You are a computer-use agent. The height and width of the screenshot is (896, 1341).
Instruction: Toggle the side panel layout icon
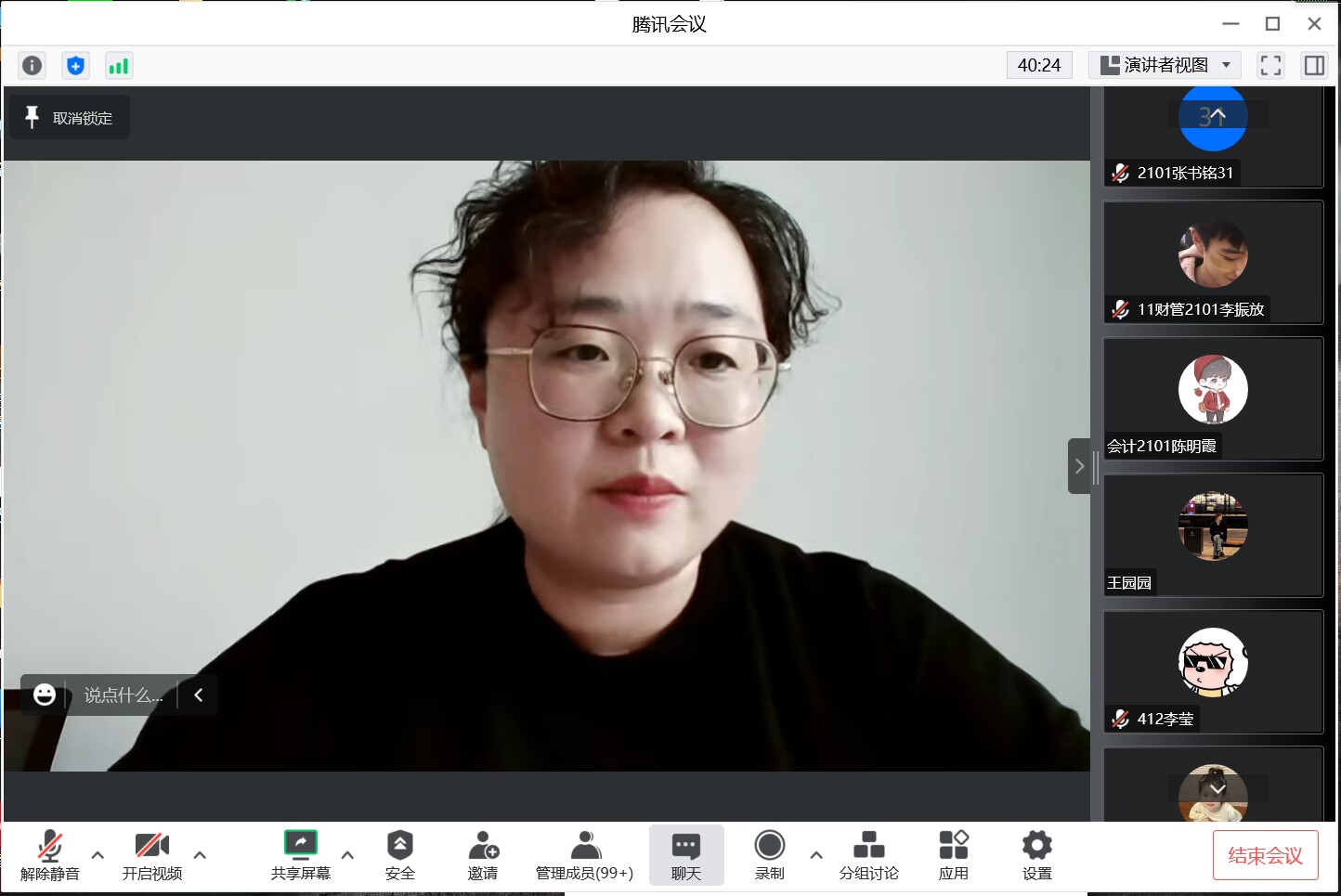[x=1314, y=65]
